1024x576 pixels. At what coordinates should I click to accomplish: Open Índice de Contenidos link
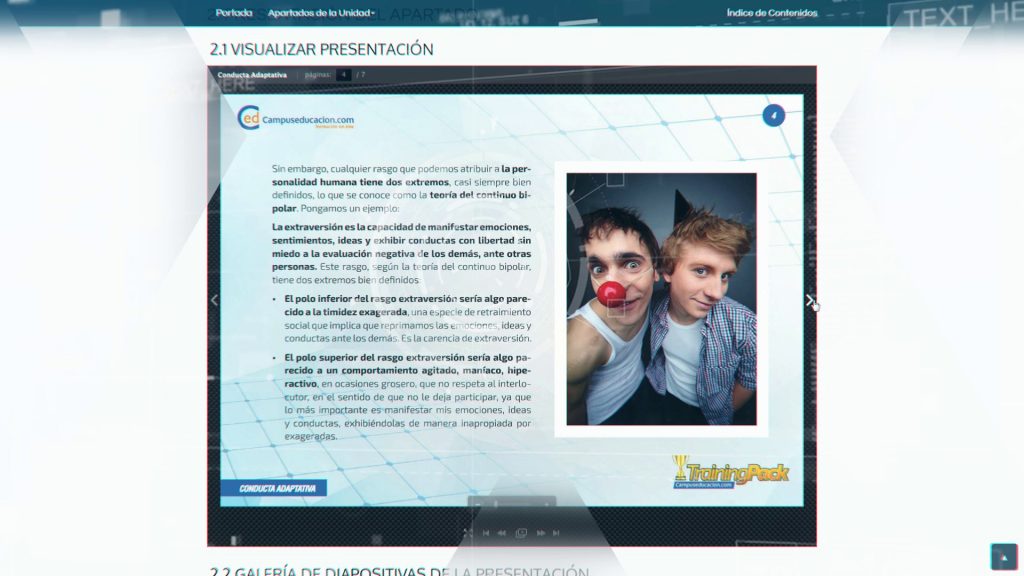point(771,13)
